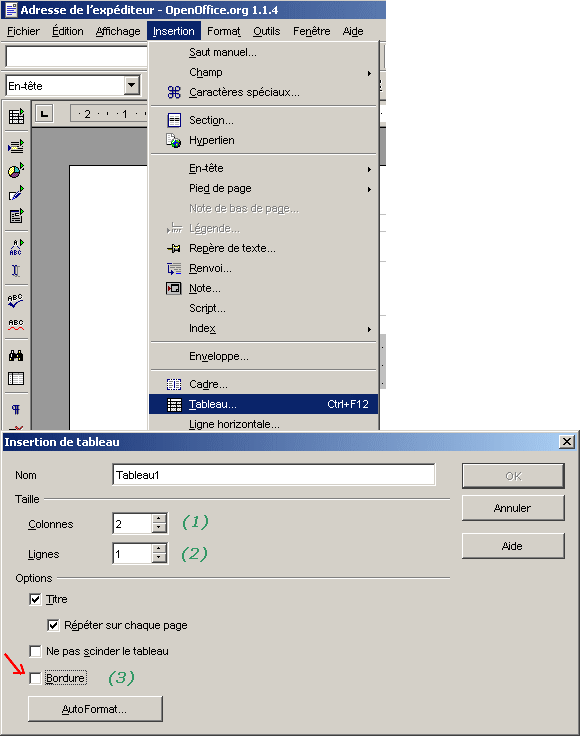This screenshot has width=580, height=736.
Task: Check the Bordure checkbox
Action: pos(35,678)
